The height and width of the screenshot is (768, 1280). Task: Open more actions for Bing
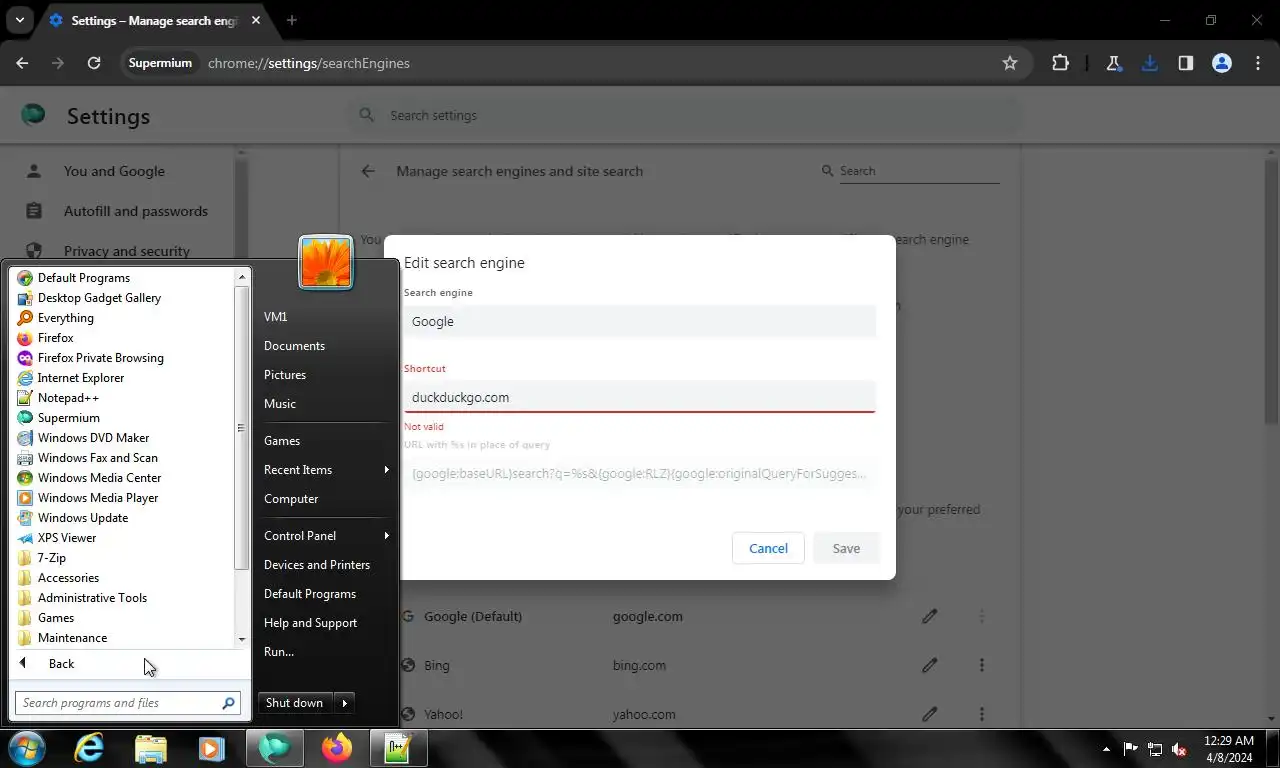coord(982,665)
